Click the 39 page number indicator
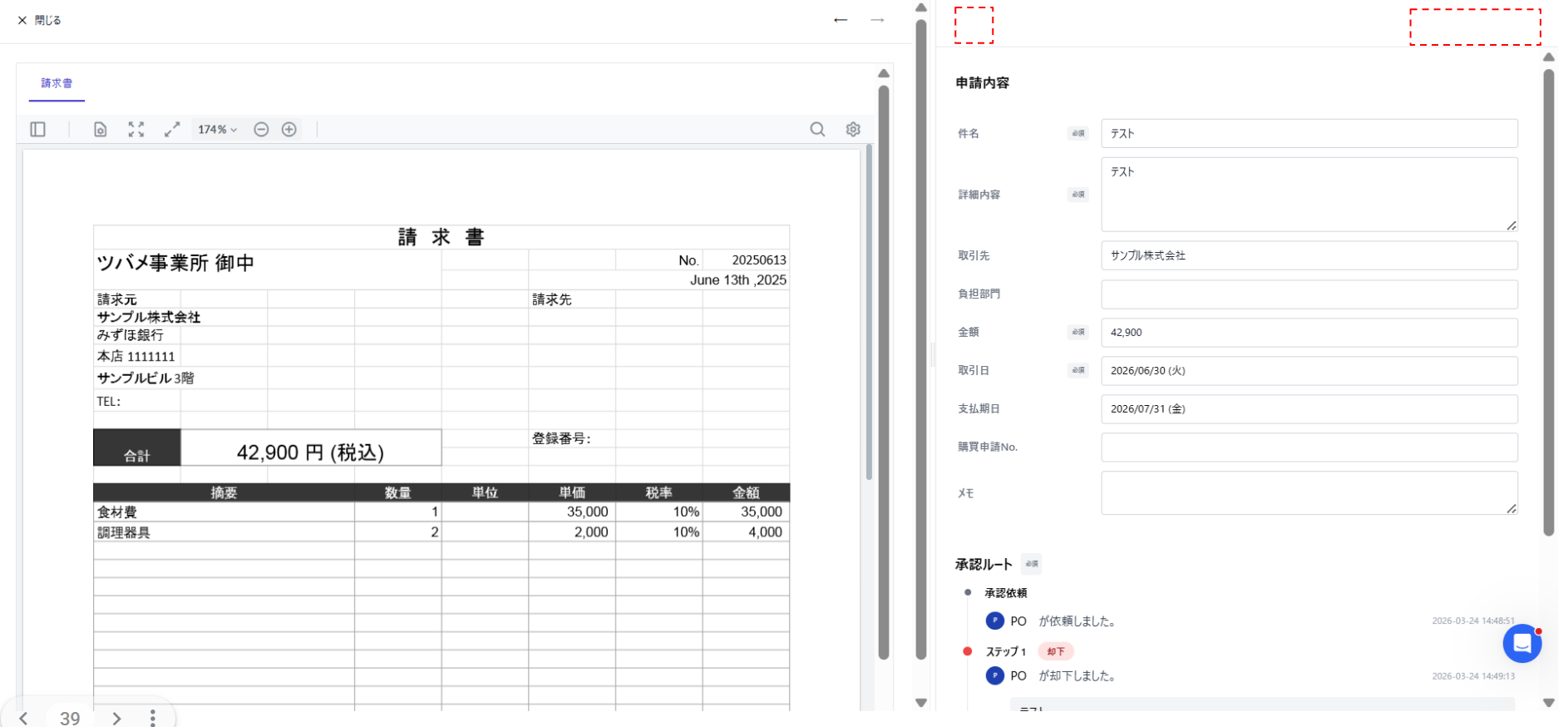 (70, 718)
